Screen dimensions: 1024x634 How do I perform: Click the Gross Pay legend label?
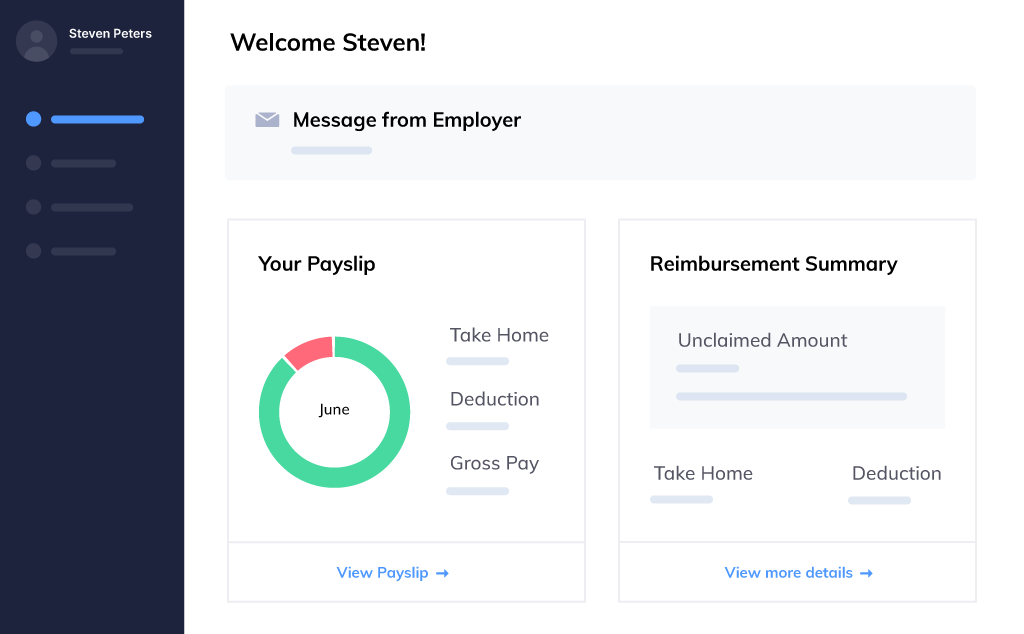[x=494, y=463]
